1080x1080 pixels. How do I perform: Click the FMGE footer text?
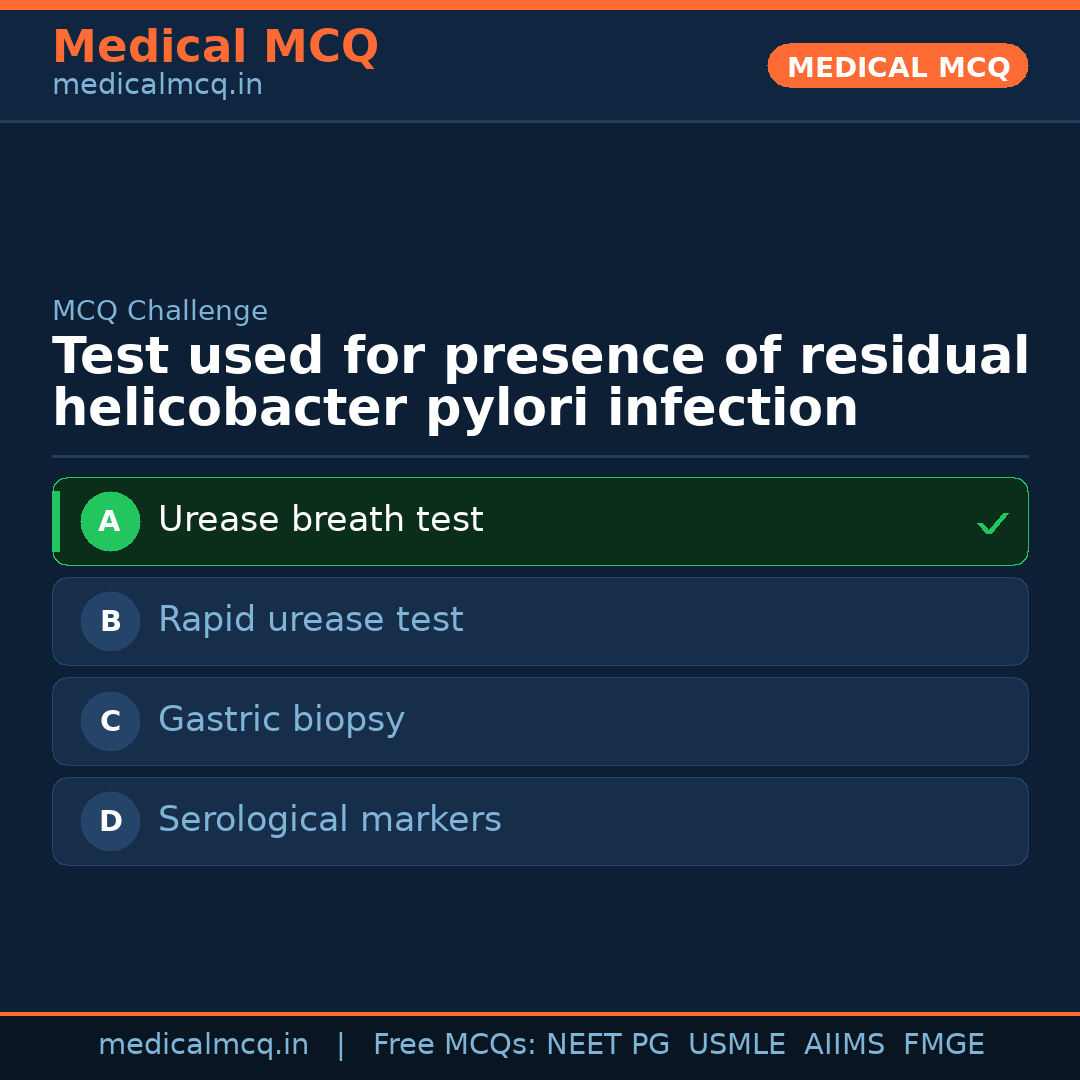pyautogui.click(x=943, y=1045)
